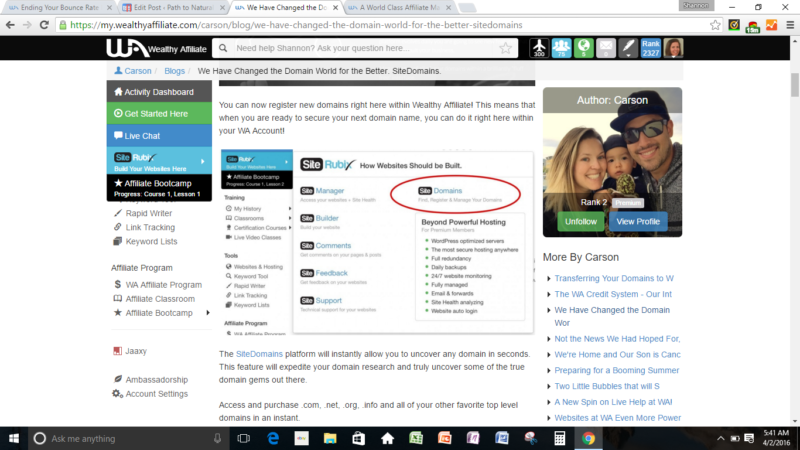Open the envelope messages icon
The width and height of the screenshot is (800, 450).
606,48
